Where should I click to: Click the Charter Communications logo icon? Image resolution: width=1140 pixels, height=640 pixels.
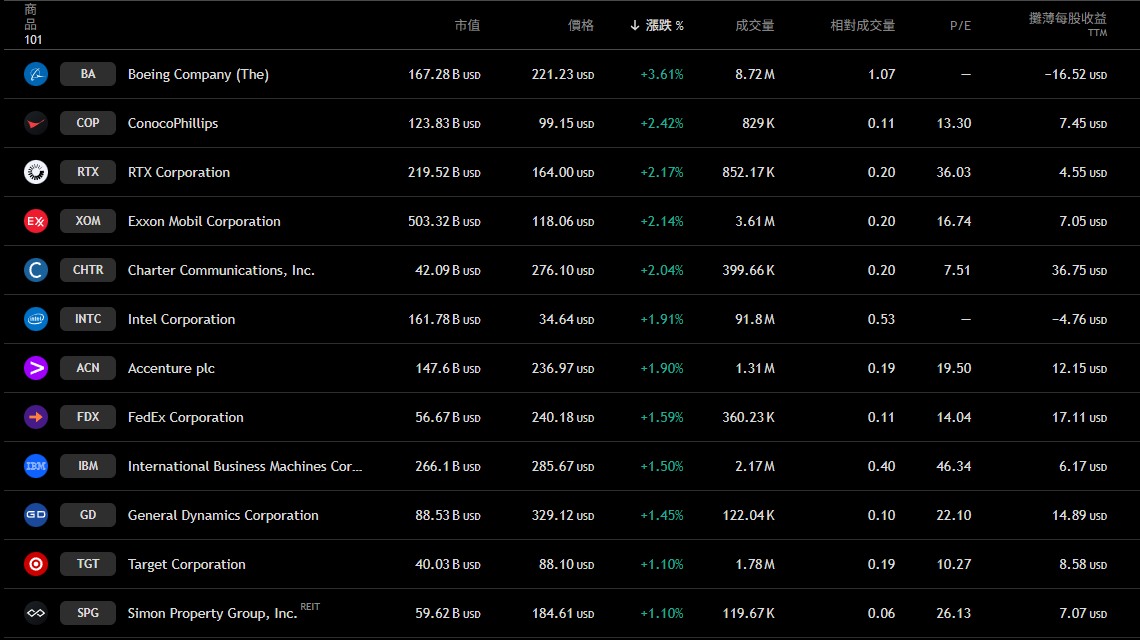click(x=36, y=270)
